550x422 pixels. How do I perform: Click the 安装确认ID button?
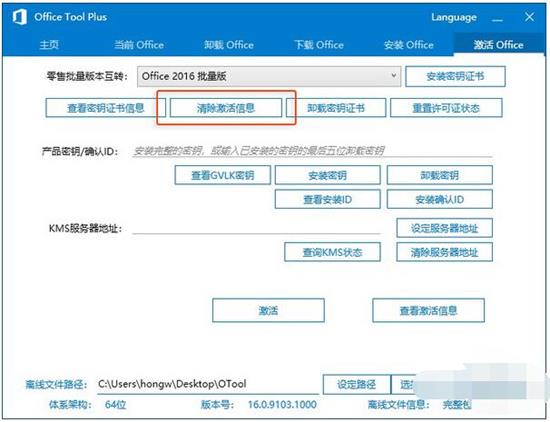440,199
